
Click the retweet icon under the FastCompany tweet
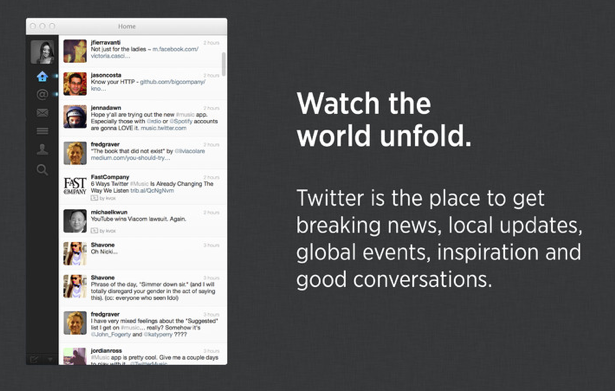point(94,198)
